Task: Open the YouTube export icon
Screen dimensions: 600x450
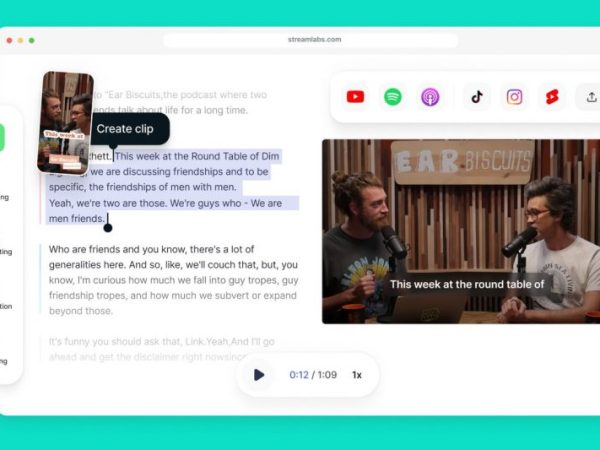Action: (x=355, y=97)
